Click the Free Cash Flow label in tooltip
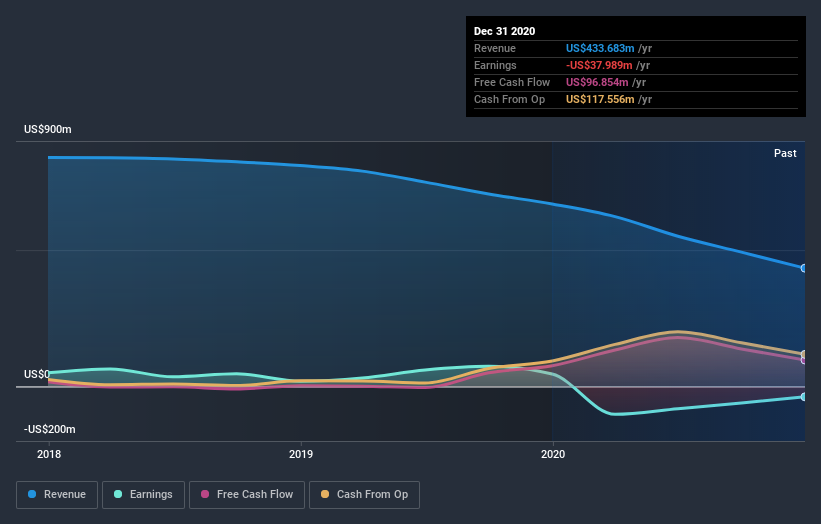 (512, 82)
